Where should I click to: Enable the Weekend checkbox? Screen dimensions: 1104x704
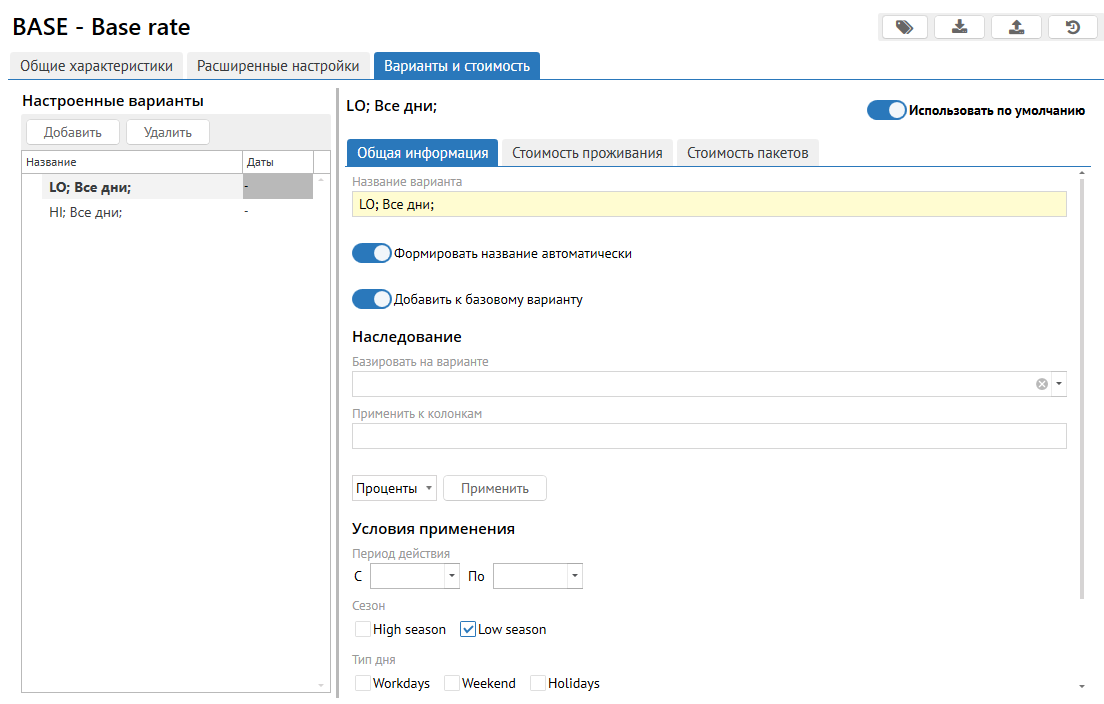click(452, 683)
